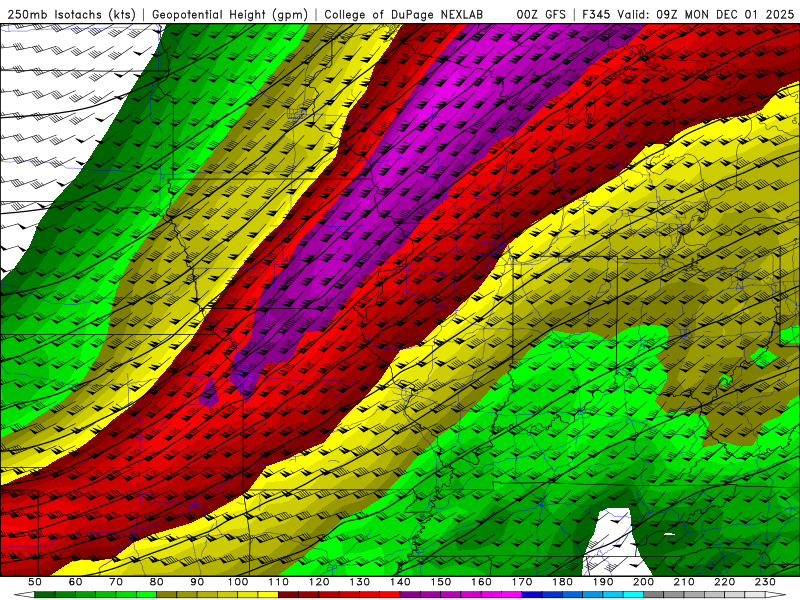Click the '00Z GFS' model run label

(541, 14)
